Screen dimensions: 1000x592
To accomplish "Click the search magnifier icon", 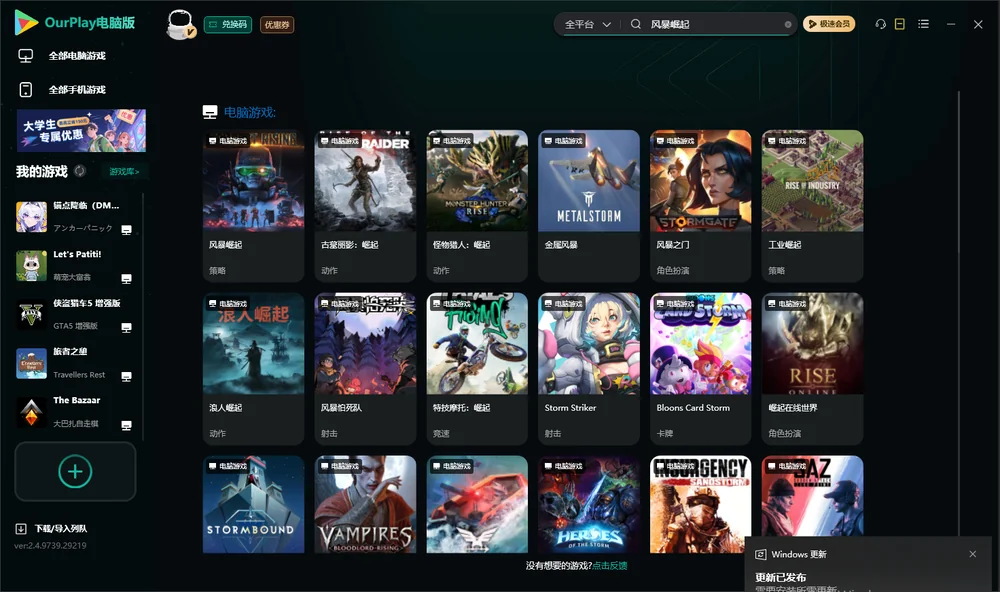I will coord(636,24).
